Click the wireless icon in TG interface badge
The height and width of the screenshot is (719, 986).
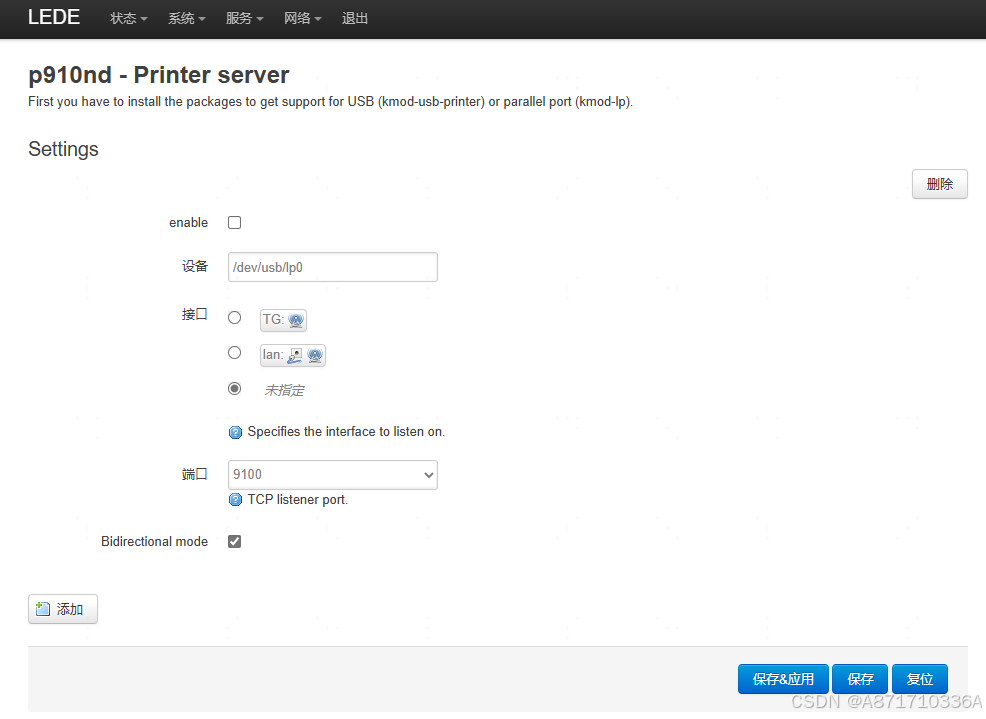(x=296, y=320)
